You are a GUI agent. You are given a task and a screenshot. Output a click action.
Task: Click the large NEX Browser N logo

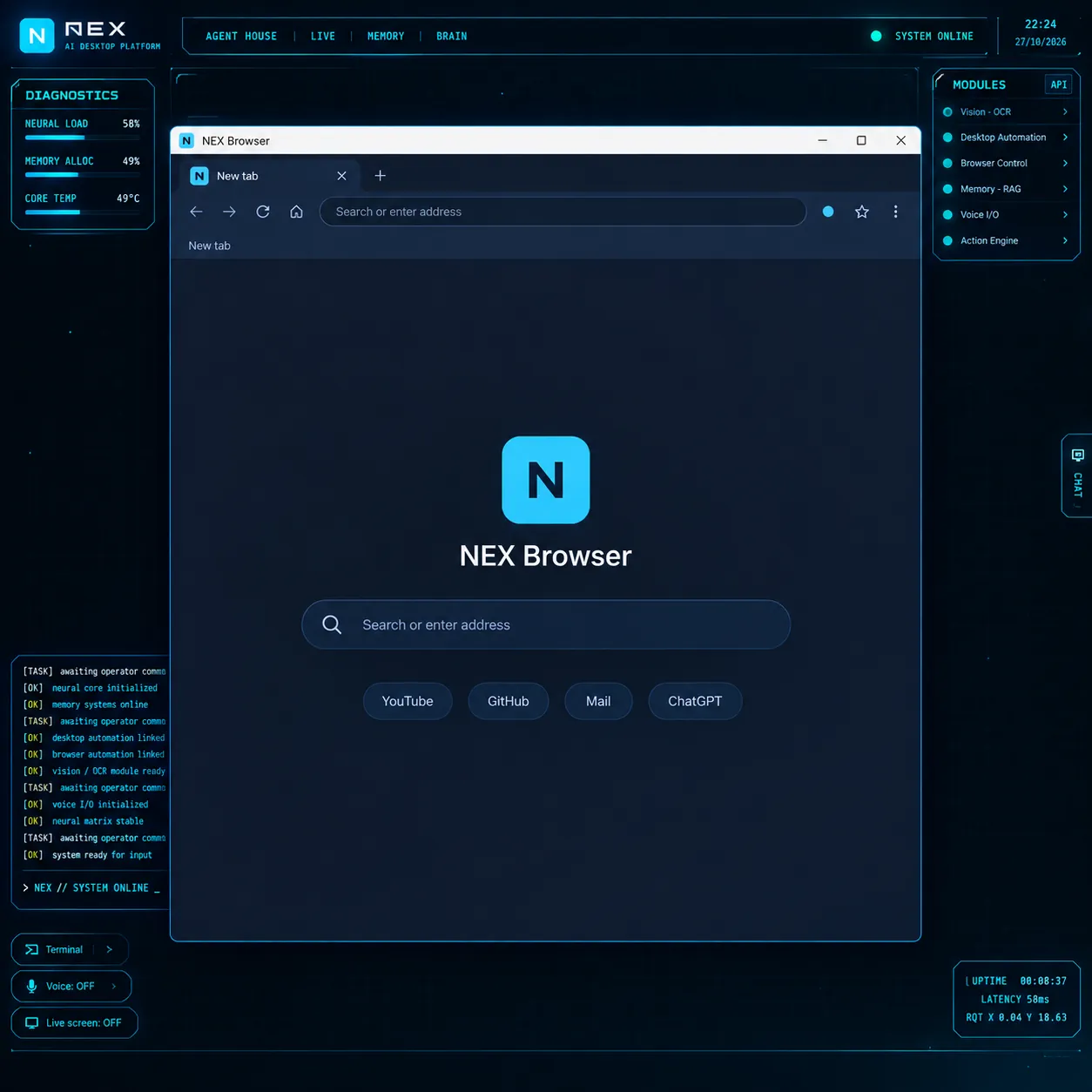[546, 480]
